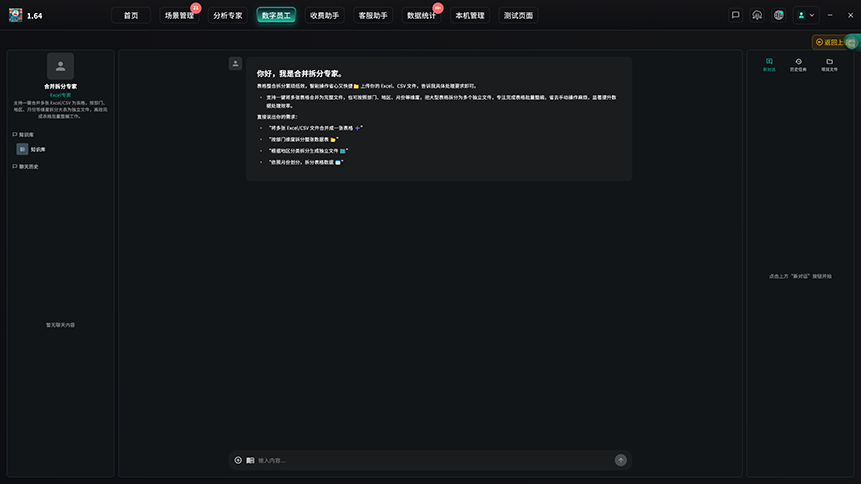Image resolution: width=861 pixels, height=484 pixels.
Task: Click the Excel专家 green label
Action: (60, 95)
